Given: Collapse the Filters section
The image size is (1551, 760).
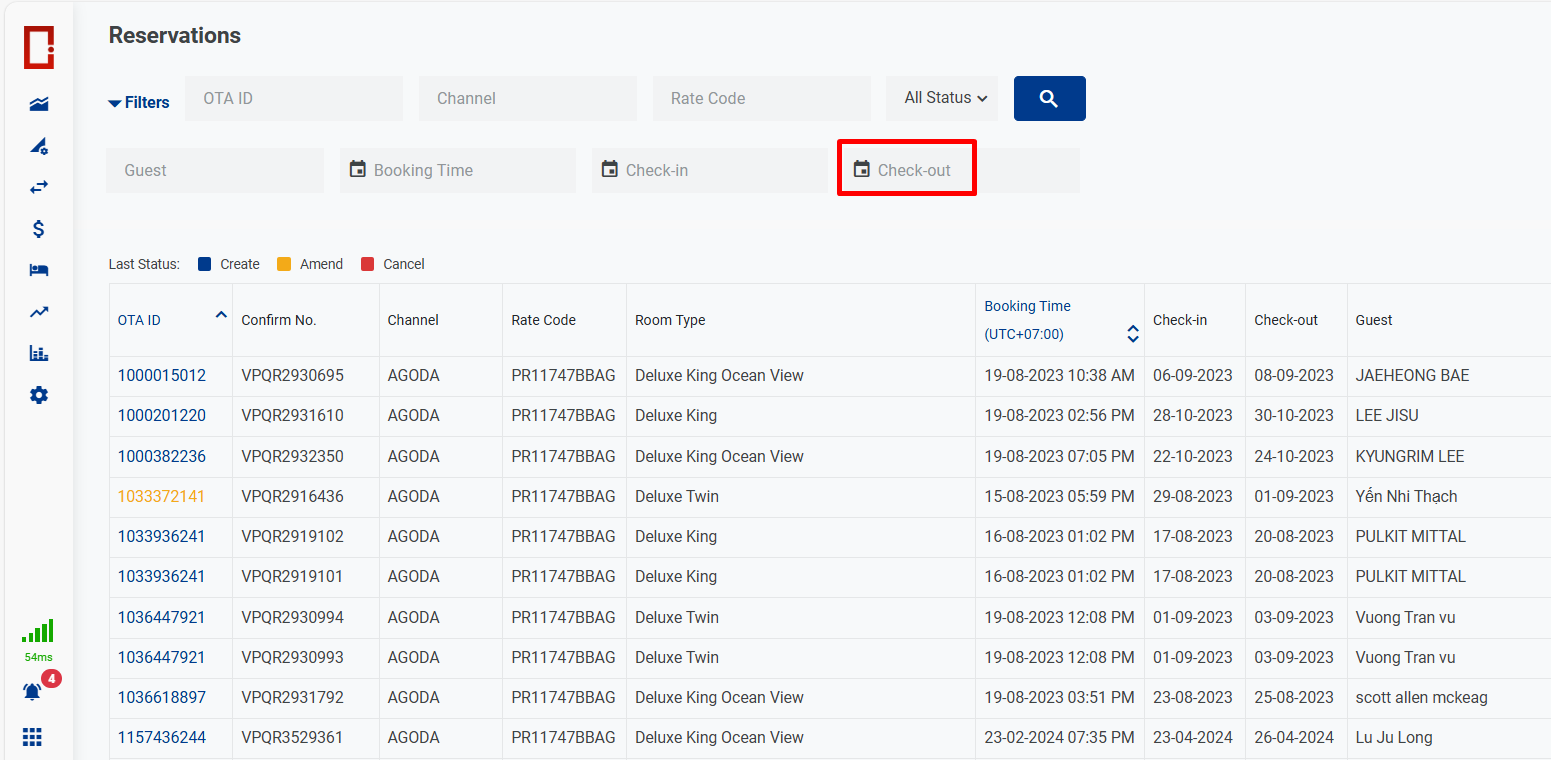Looking at the screenshot, I should [x=138, y=102].
